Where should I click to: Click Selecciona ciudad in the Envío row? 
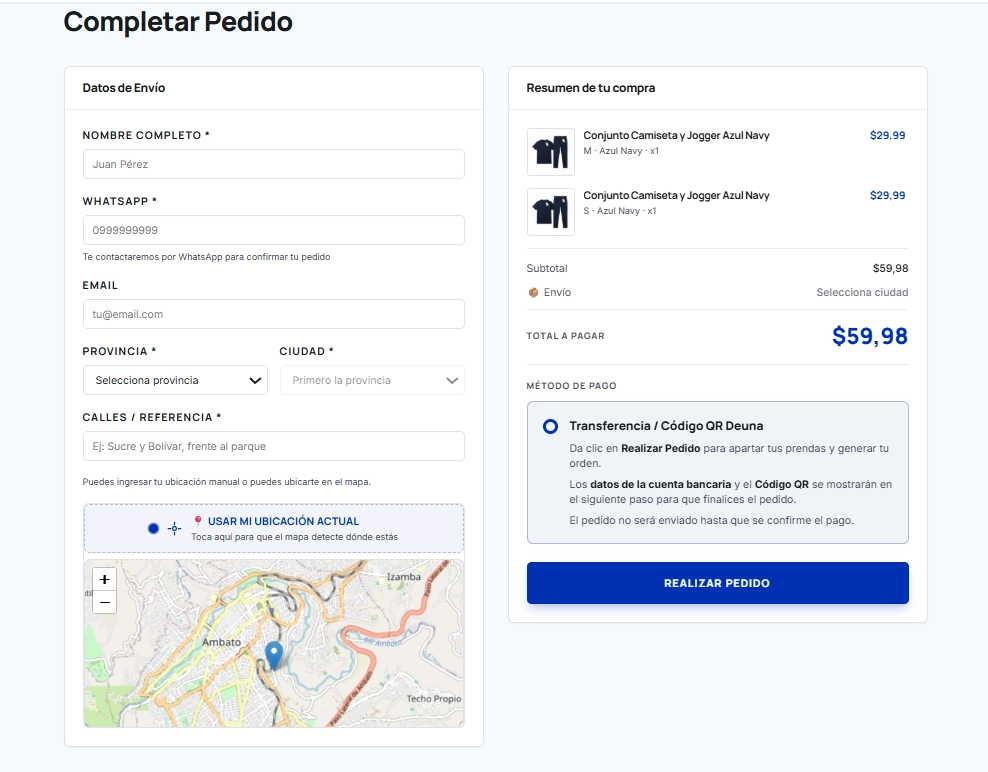(x=862, y=292)
